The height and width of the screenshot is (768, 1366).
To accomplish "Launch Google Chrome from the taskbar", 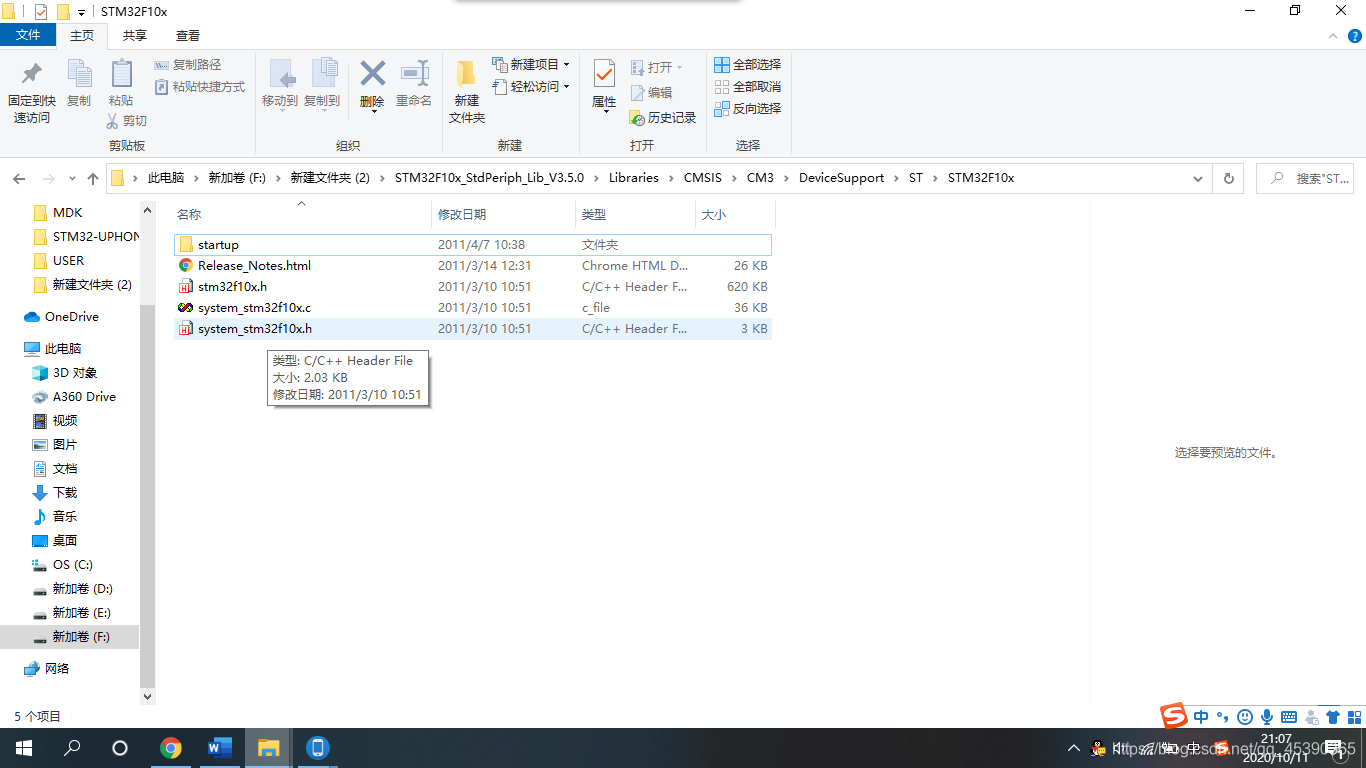I will click(171, 748).
